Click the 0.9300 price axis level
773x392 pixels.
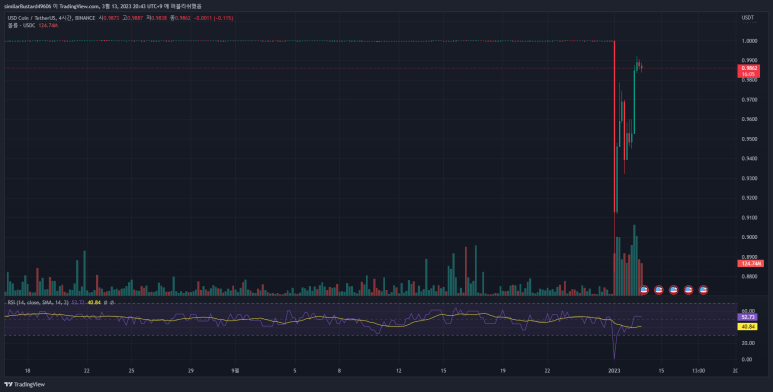tap(749, 178)
